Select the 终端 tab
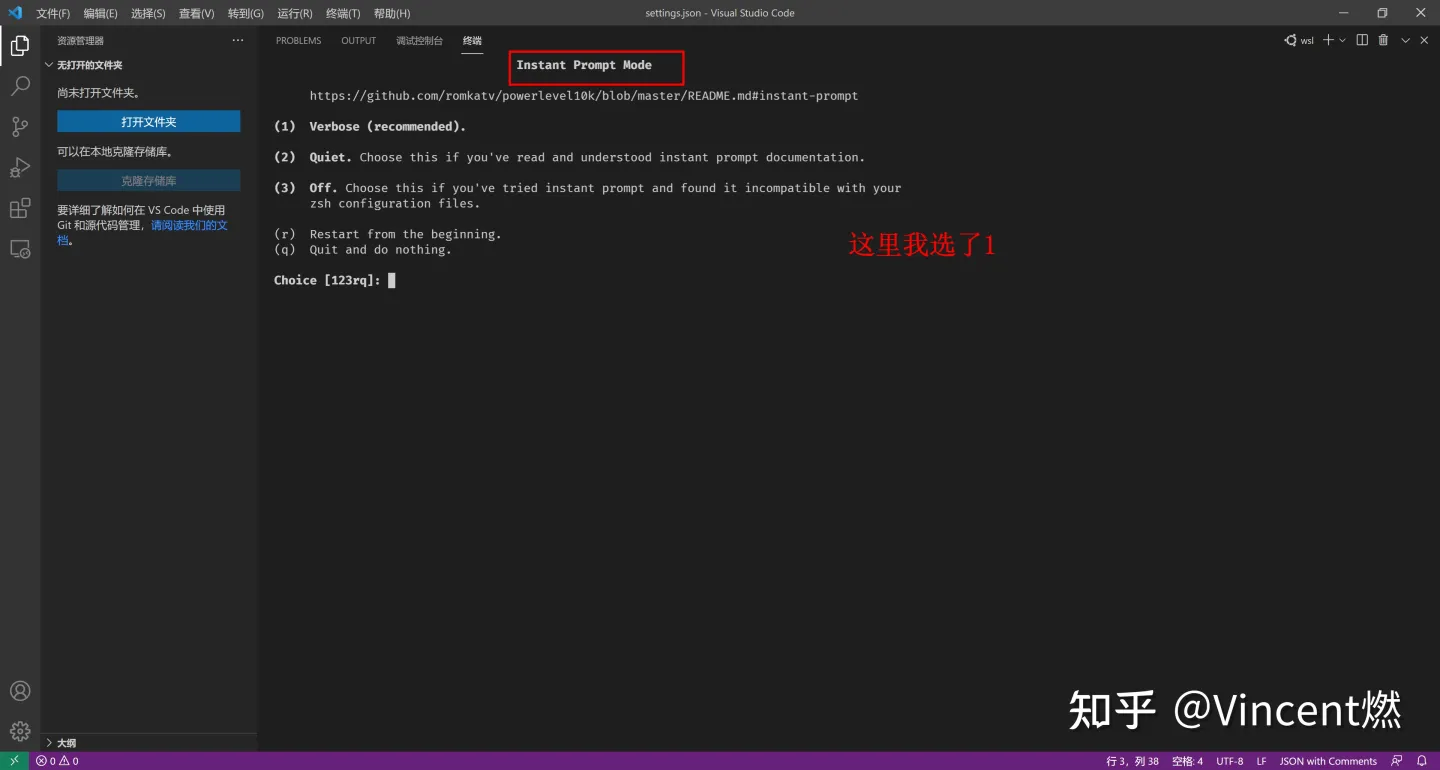 [472, 41]
